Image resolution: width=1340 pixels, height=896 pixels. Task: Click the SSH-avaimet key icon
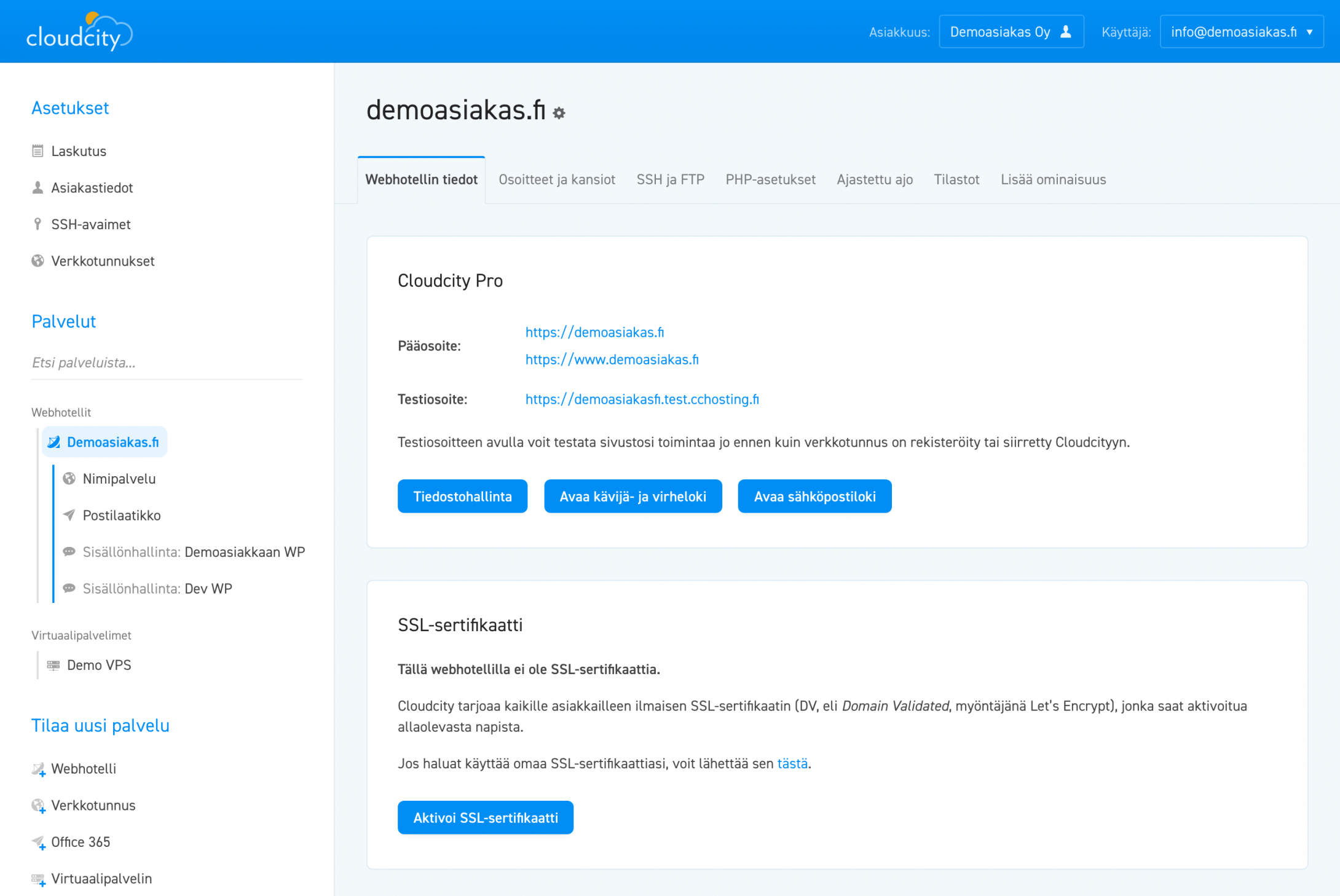click(x=38, y=224)
